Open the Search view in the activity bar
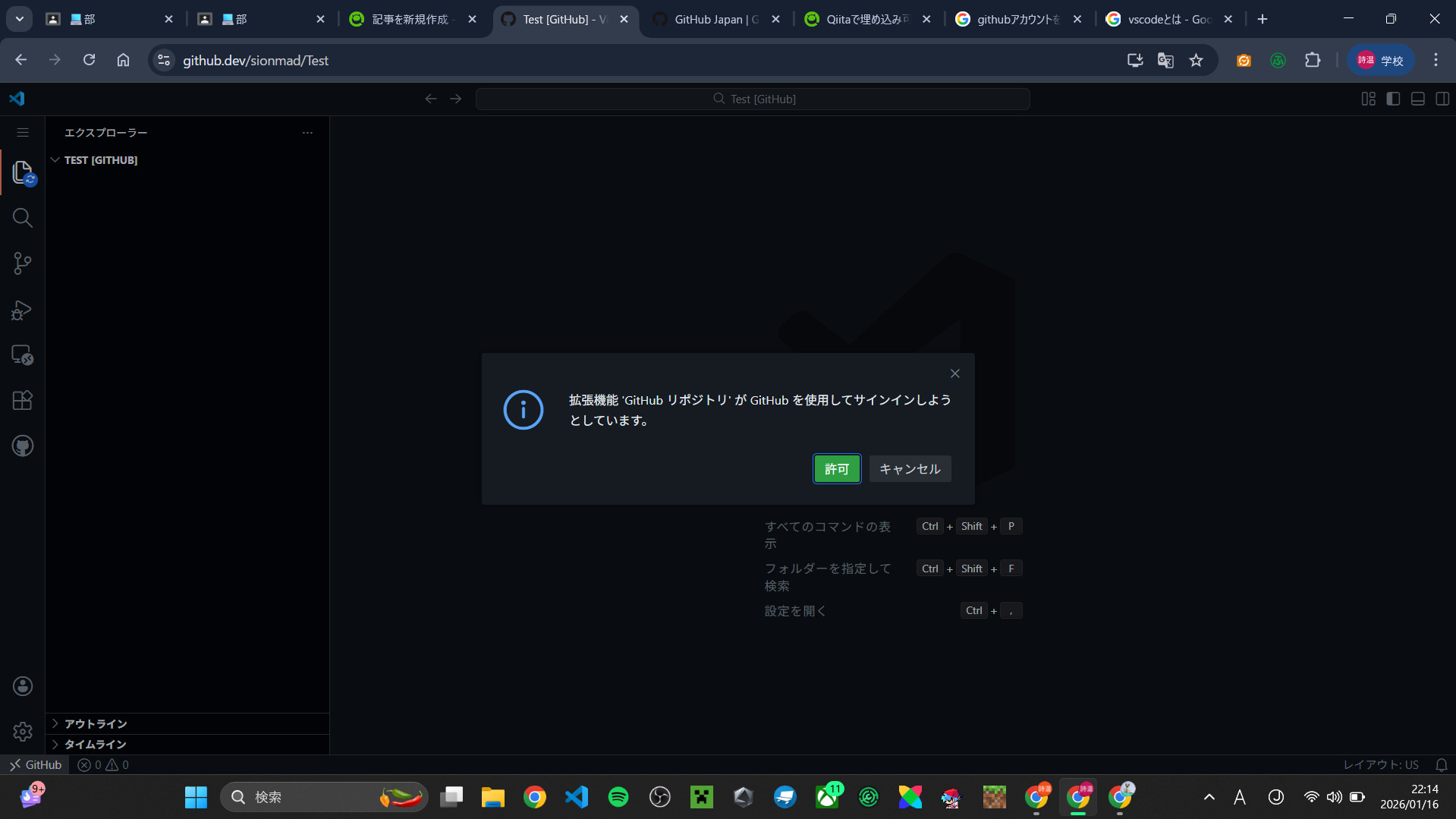Screen dimensions: 1456x819 [22, 218]
